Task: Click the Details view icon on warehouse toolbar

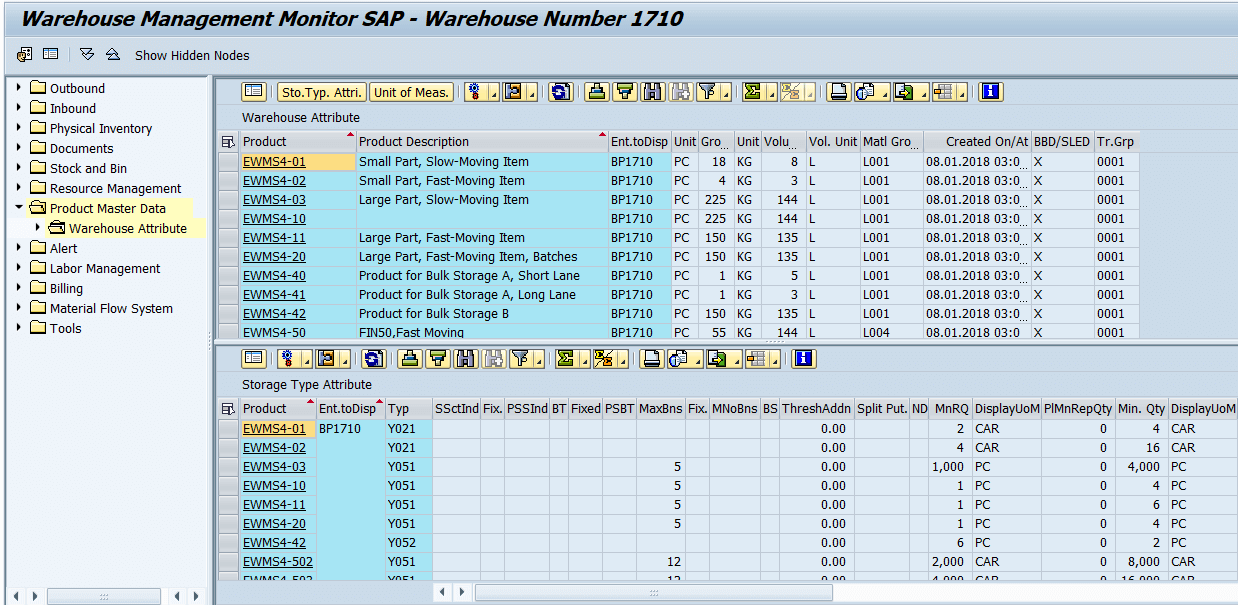Action: [254, 91]
